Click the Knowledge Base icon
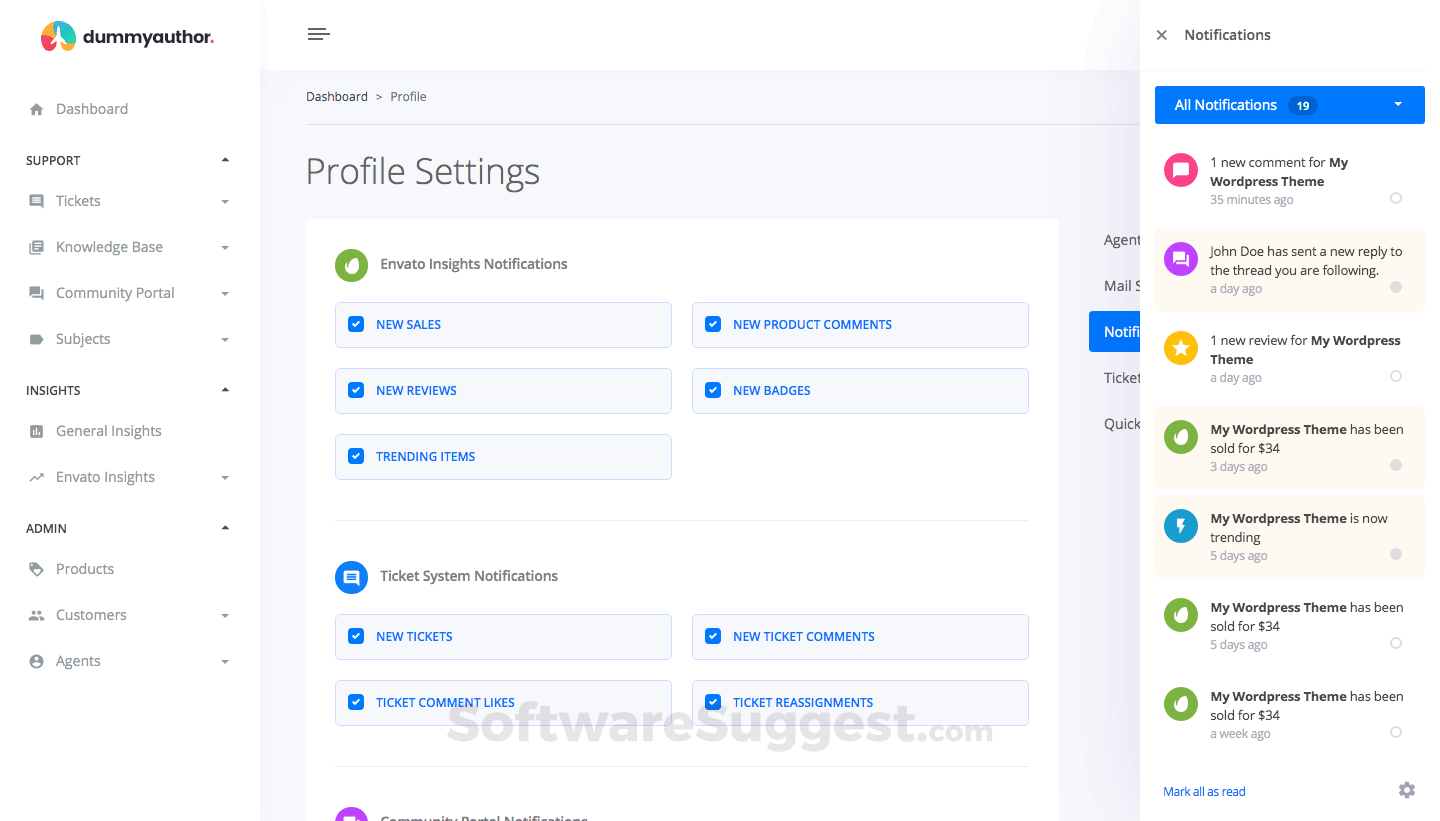Viewport: 1440px width, 821px height. [x=37, y=247]
